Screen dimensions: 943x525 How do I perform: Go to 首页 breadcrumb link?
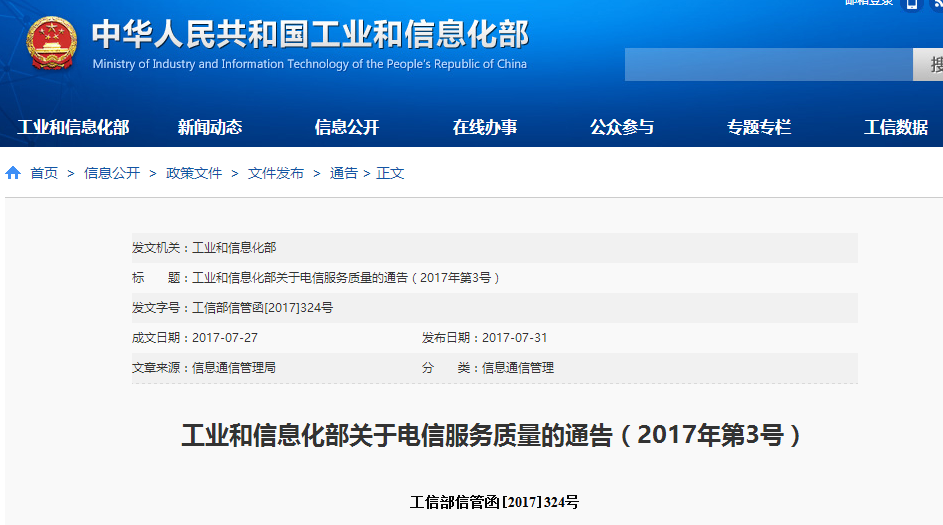pyautogui.click(x=44, y=173)
